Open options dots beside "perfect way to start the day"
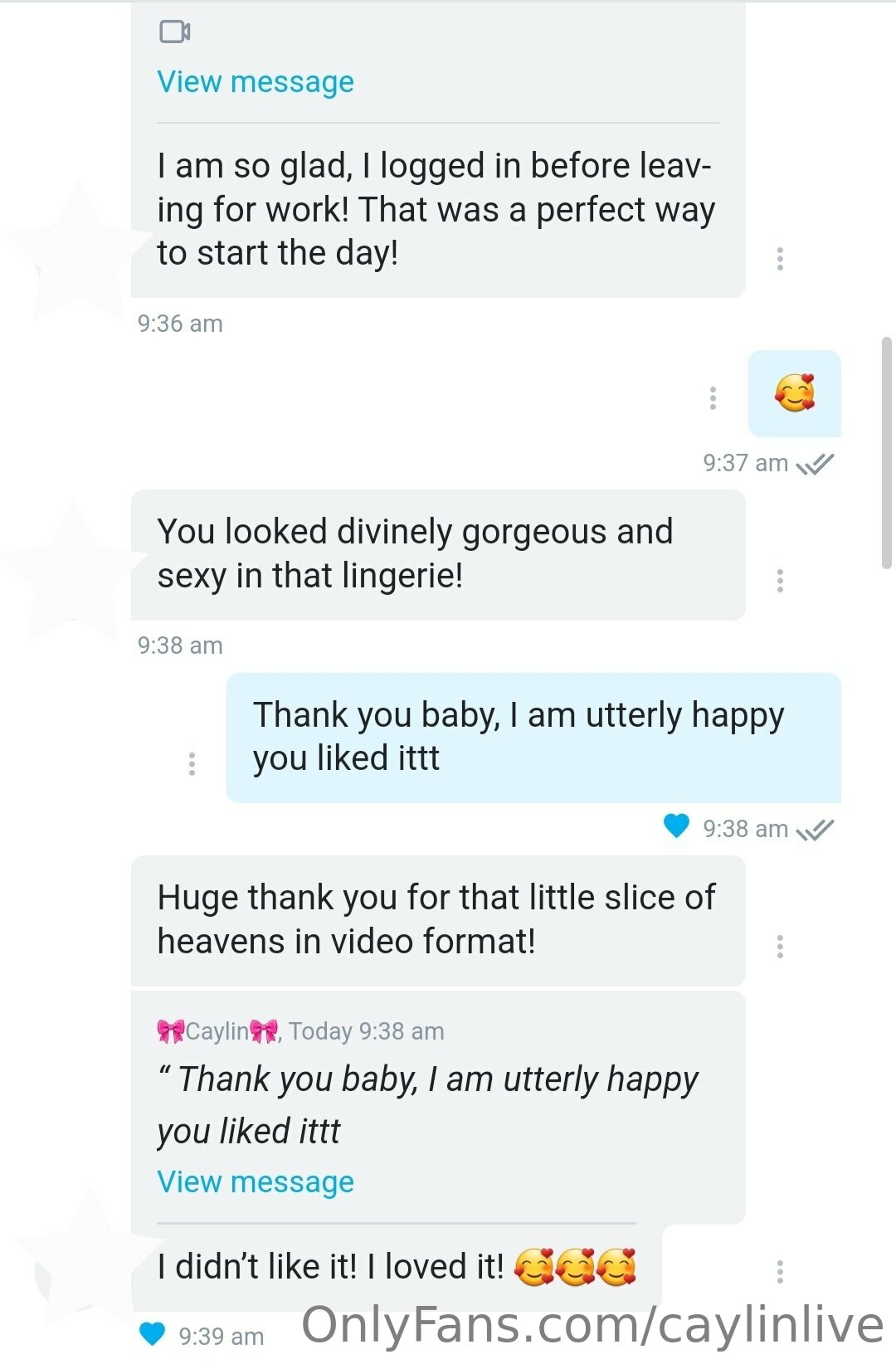Screen dimensions: 896x1364 (x=780, y=259)
